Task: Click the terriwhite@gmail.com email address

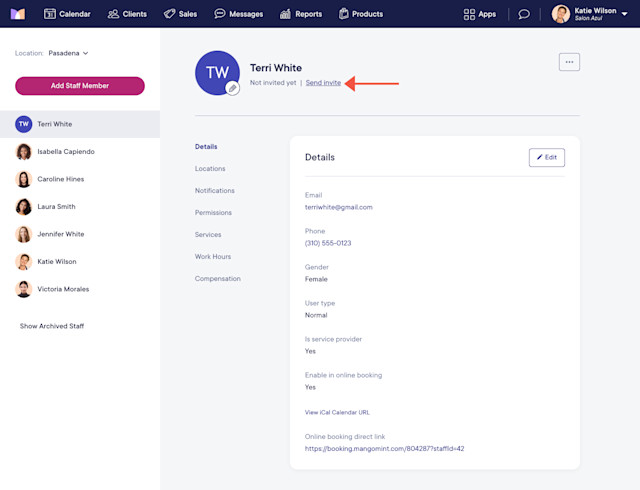Action: click(339, 207)
